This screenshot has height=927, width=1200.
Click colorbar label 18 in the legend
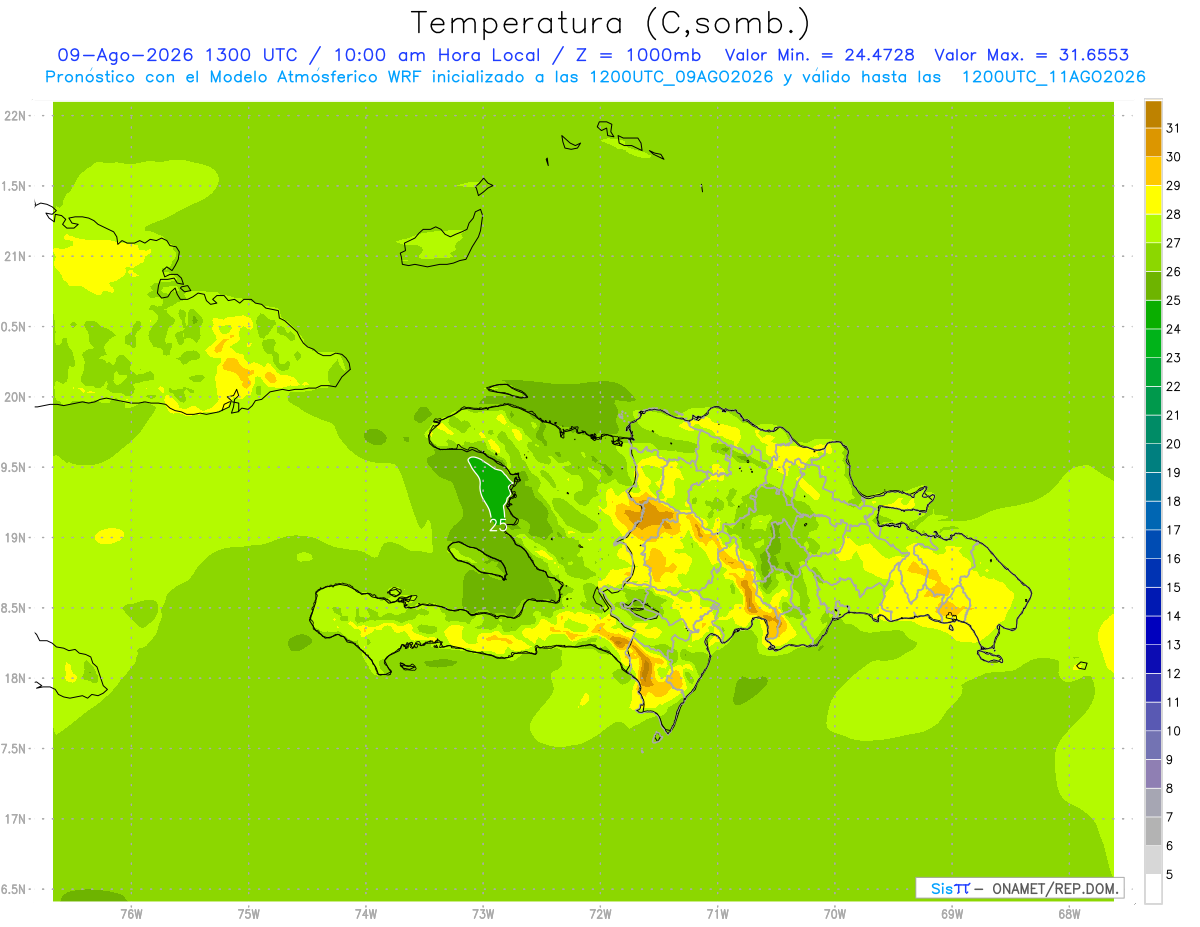(x=1174, y=501)
